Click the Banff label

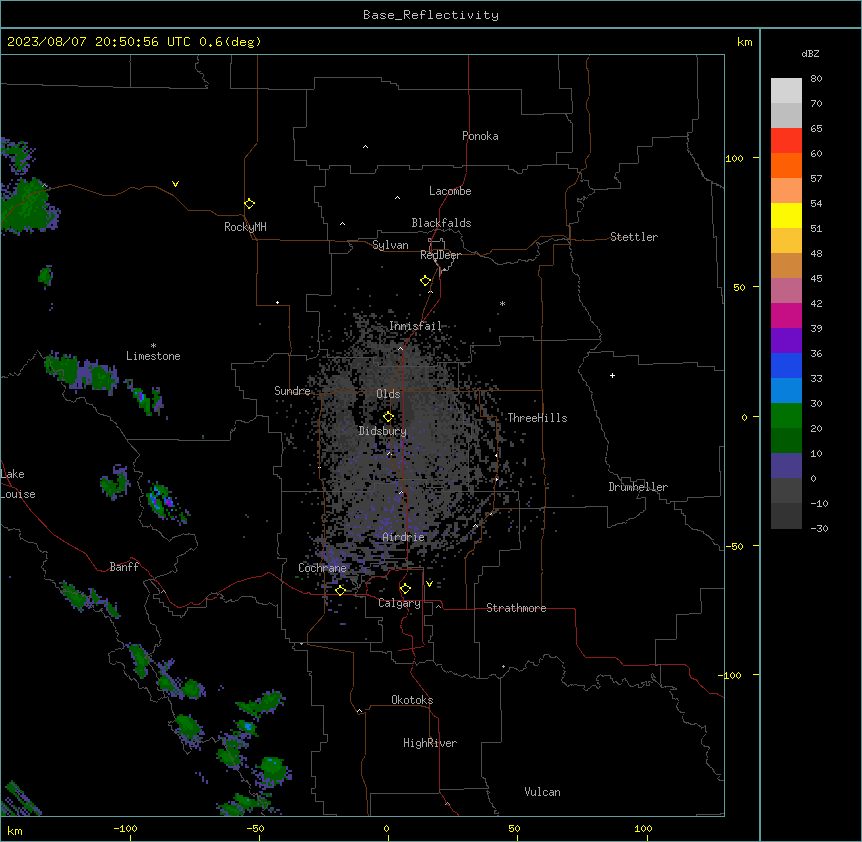click(x=124, y=567)
